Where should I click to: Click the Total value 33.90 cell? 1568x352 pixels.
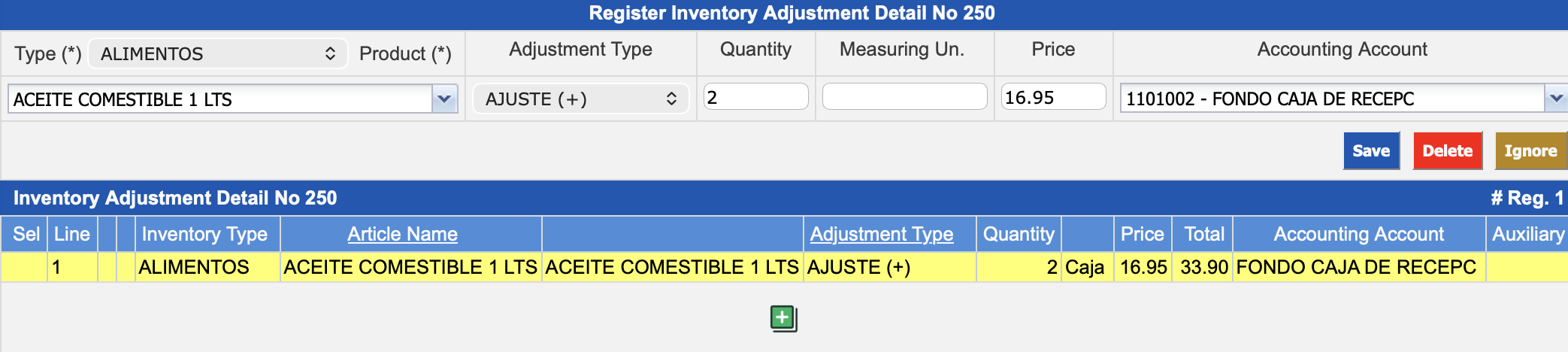1203,267
